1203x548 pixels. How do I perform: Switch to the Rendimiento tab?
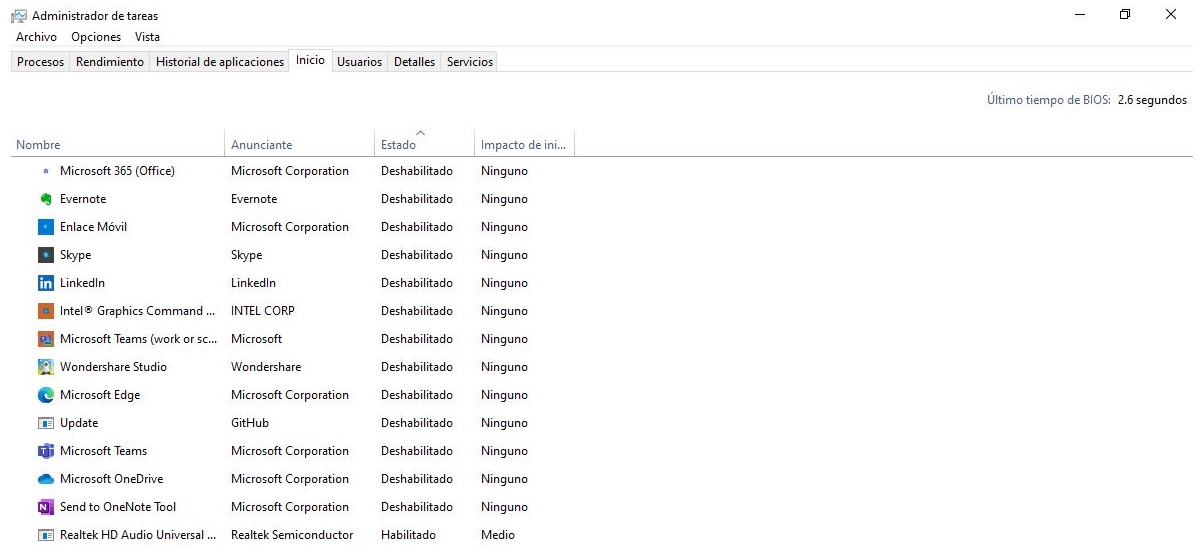[110, 62]
